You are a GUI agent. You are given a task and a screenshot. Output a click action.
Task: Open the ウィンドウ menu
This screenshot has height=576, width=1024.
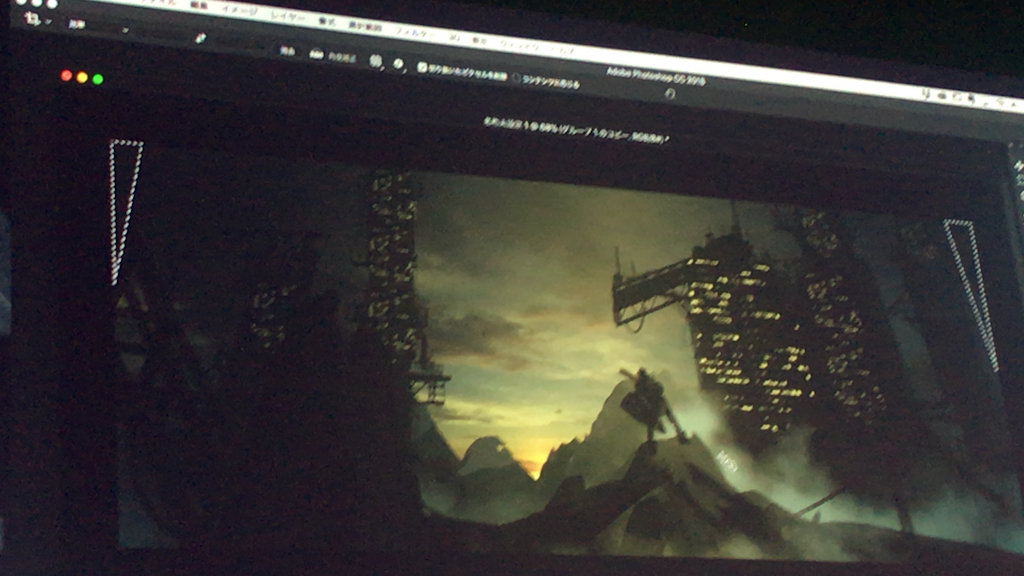519,45
